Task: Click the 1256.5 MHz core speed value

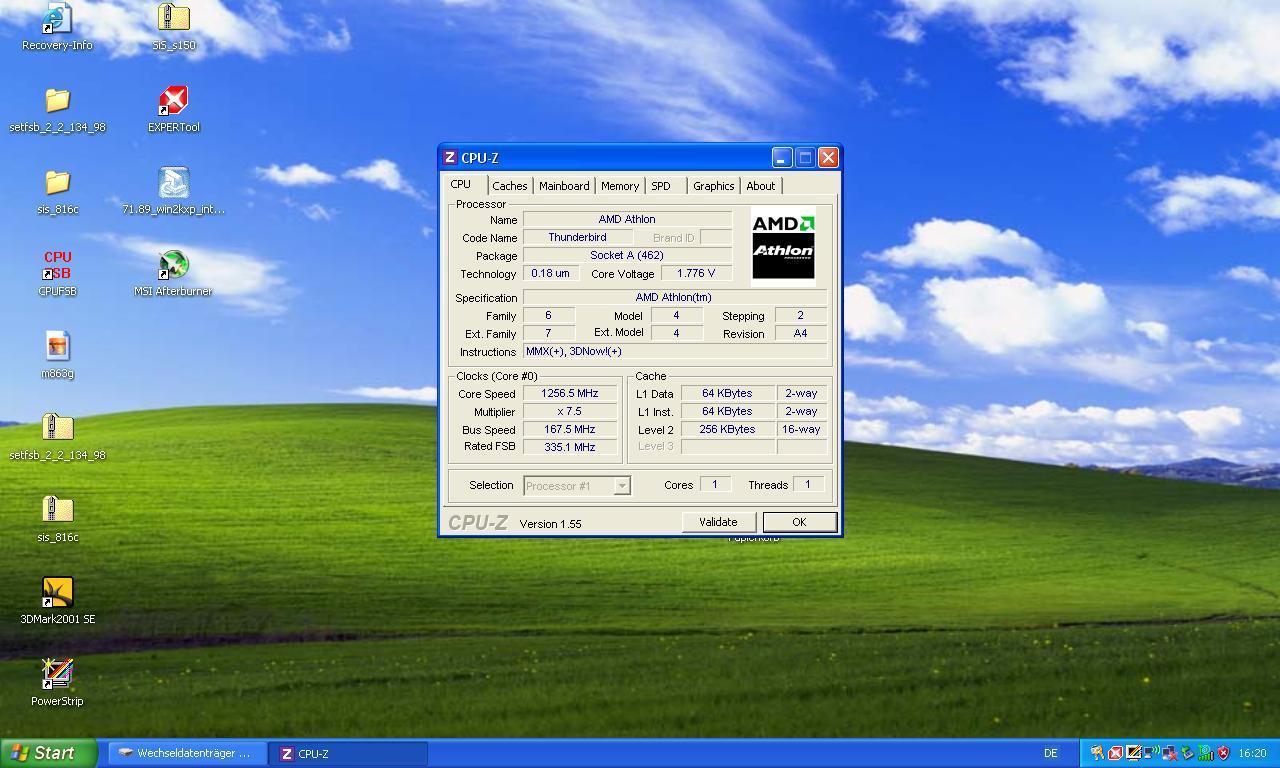Action: pyautogui.click(x=570, y=393)
